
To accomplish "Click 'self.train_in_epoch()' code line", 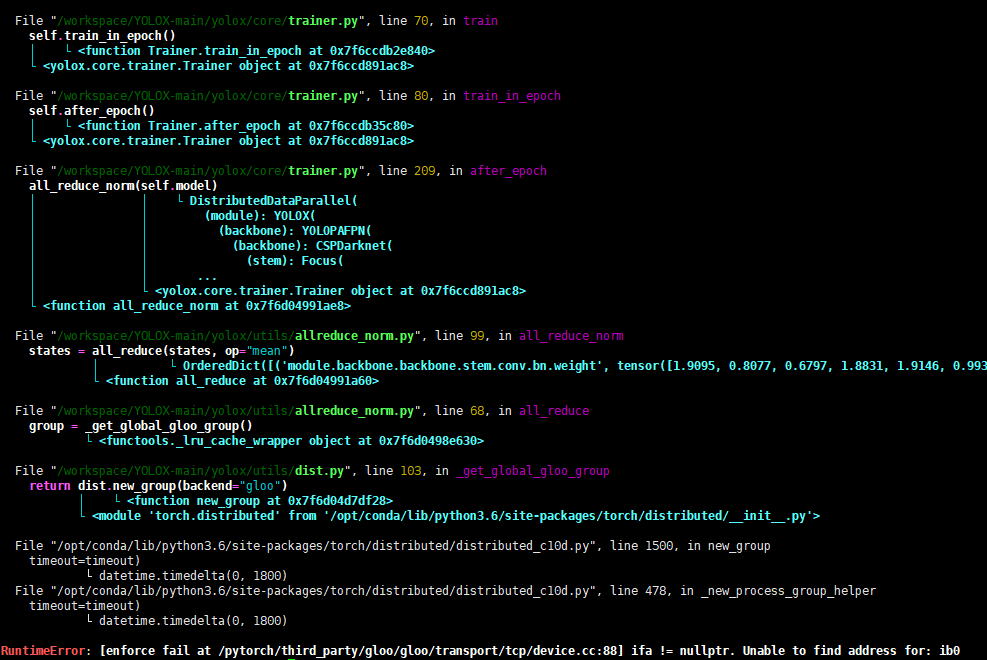I will (102, 36).
